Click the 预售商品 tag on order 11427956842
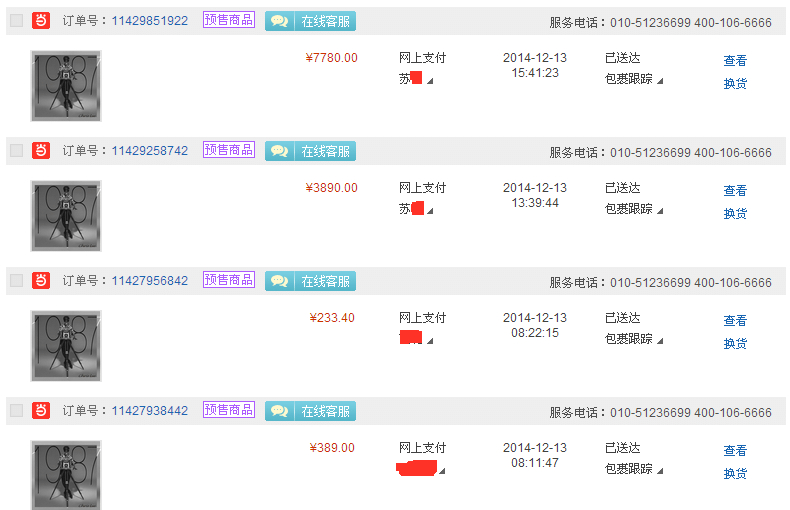This screenshot has width=790, height=510. (229, 280)
